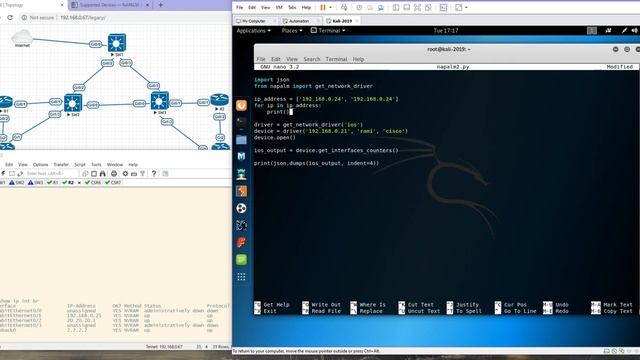The height and width of the screenshot is (360, 640).
Task: Click the SW2 switch node in topology
Action: click(73, 103)
